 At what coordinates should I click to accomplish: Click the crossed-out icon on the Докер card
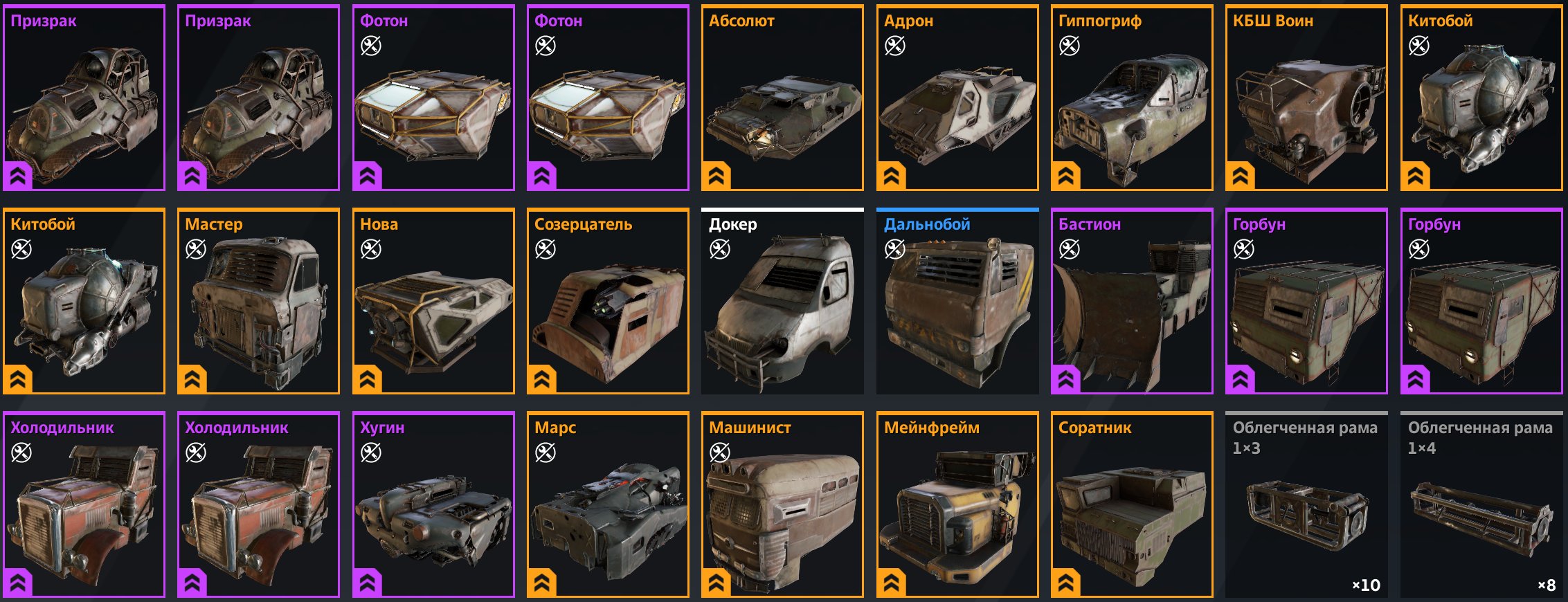(x=719, y=249)
